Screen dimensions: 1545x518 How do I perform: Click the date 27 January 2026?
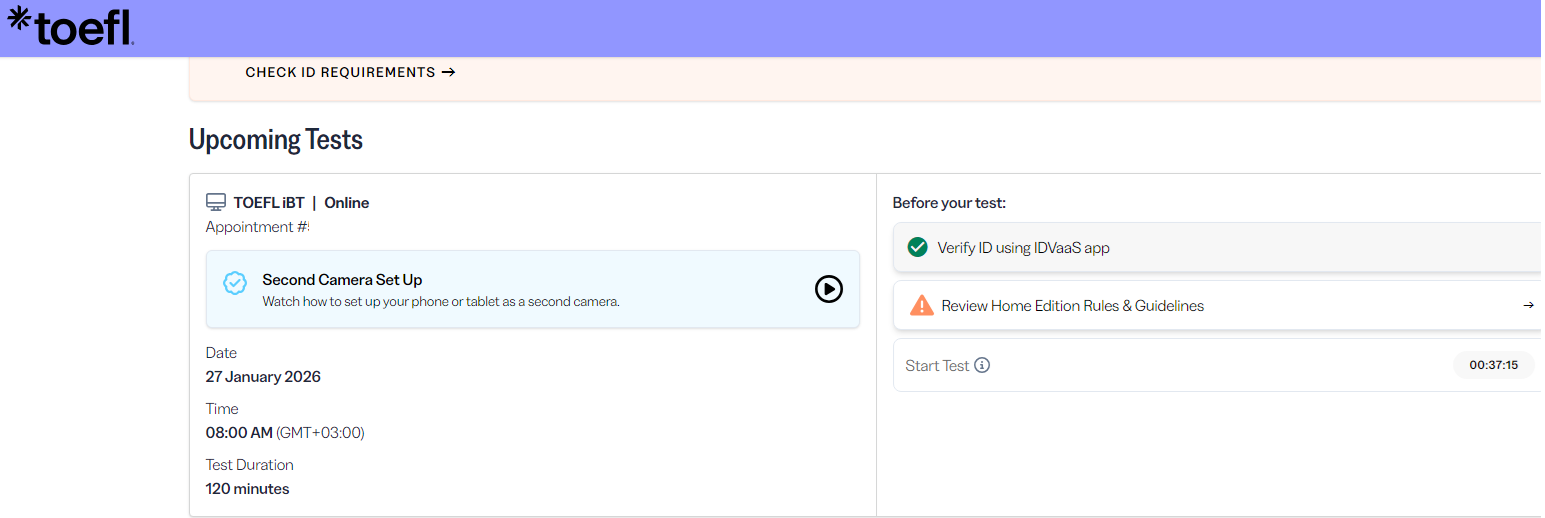(x=263, y=377)
